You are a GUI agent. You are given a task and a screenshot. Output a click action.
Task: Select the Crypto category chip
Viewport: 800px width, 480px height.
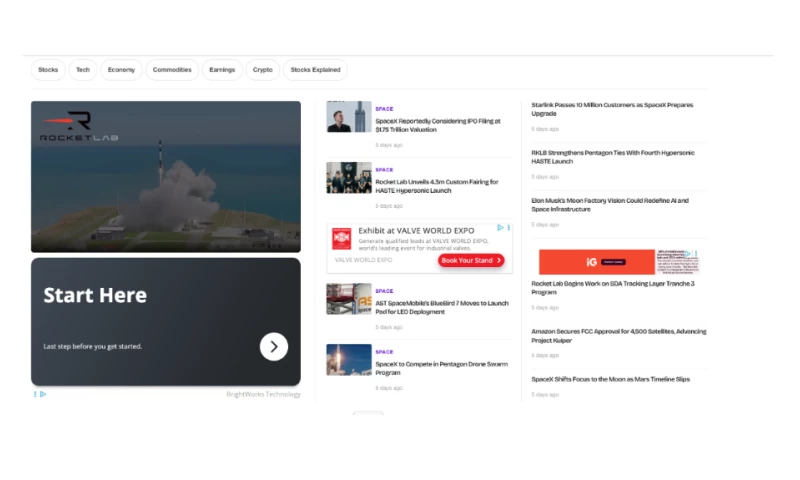click(263, 70)
